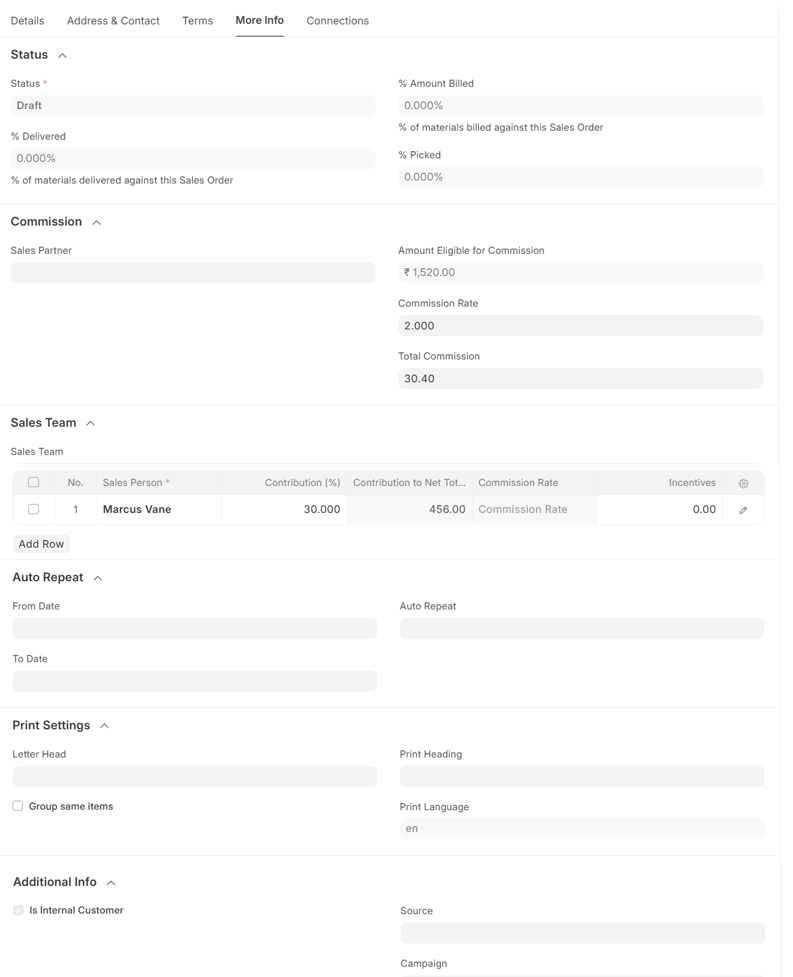Edit Marcus Vane row with pencil icon

pyautogui.click(x=743, y=510)
